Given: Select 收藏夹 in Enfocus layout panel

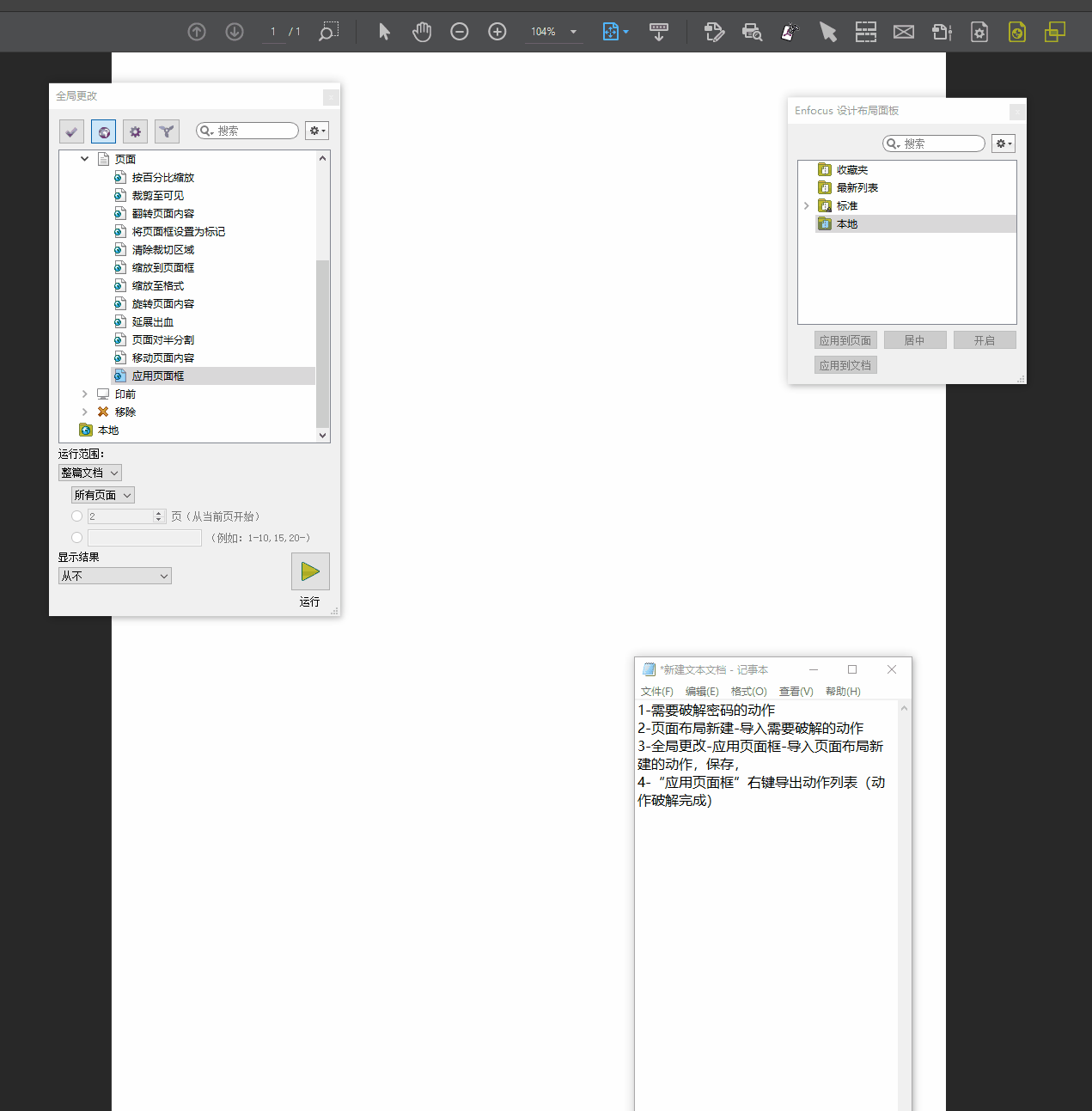Looking at the screenshot, I should (852, 169).
